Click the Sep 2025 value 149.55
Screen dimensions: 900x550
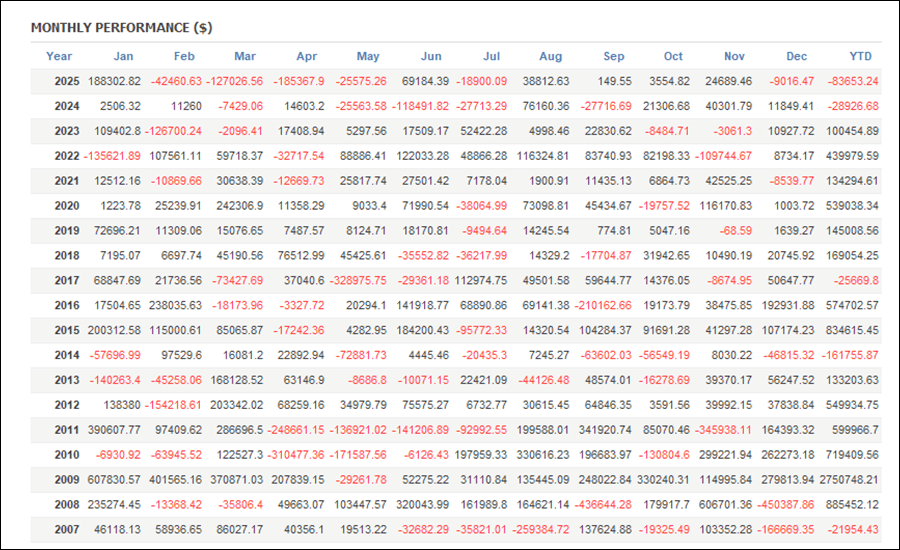coord(612,81)
